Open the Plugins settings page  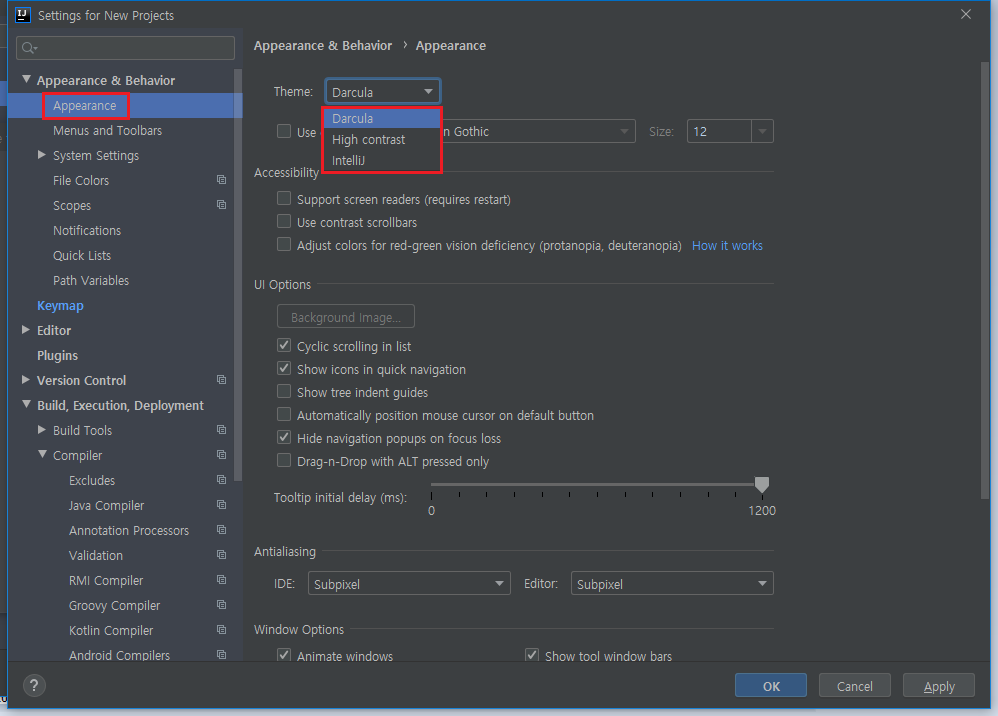click(57, 355)
